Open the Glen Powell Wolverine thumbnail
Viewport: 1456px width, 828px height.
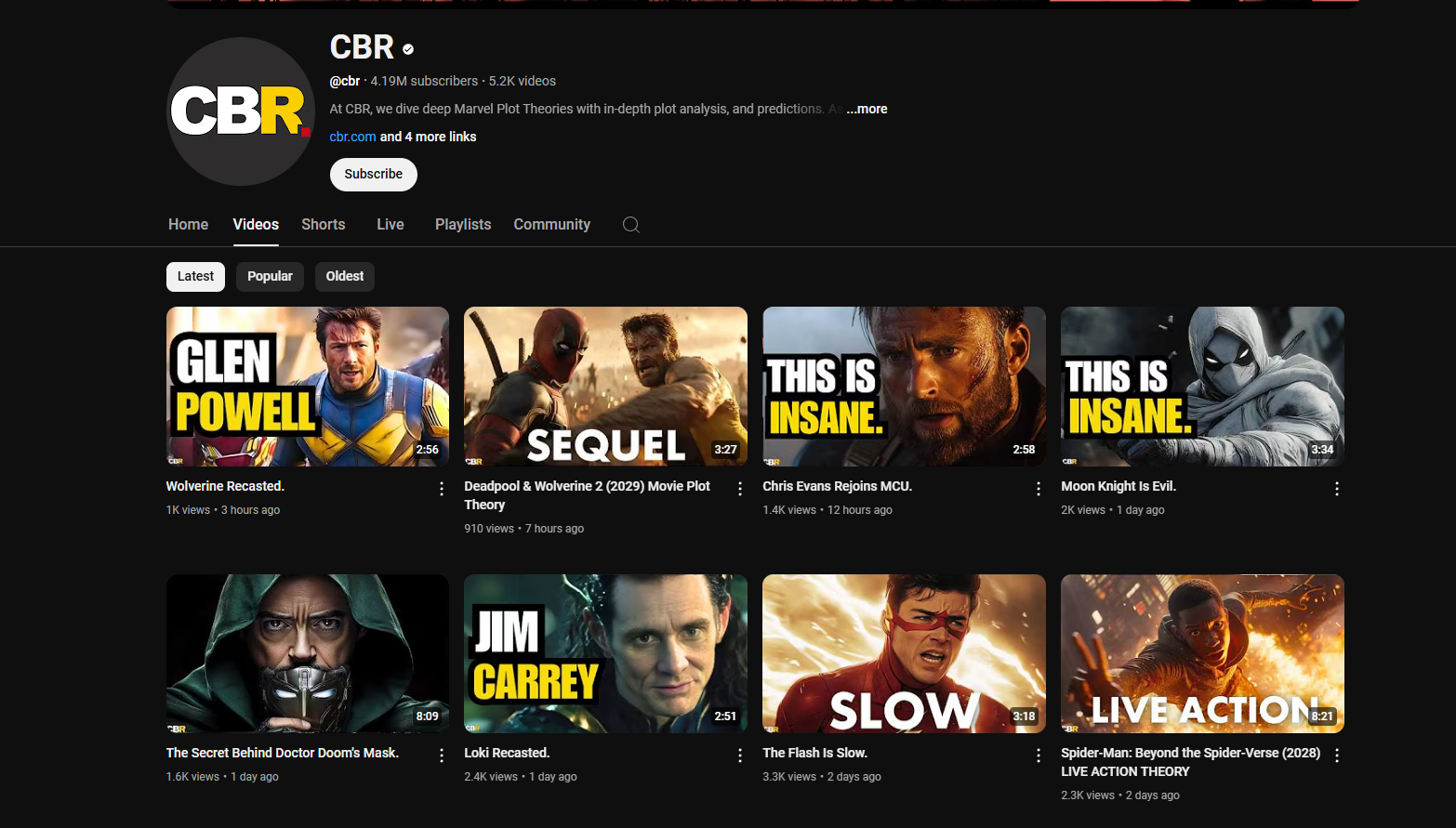point(308,387)
